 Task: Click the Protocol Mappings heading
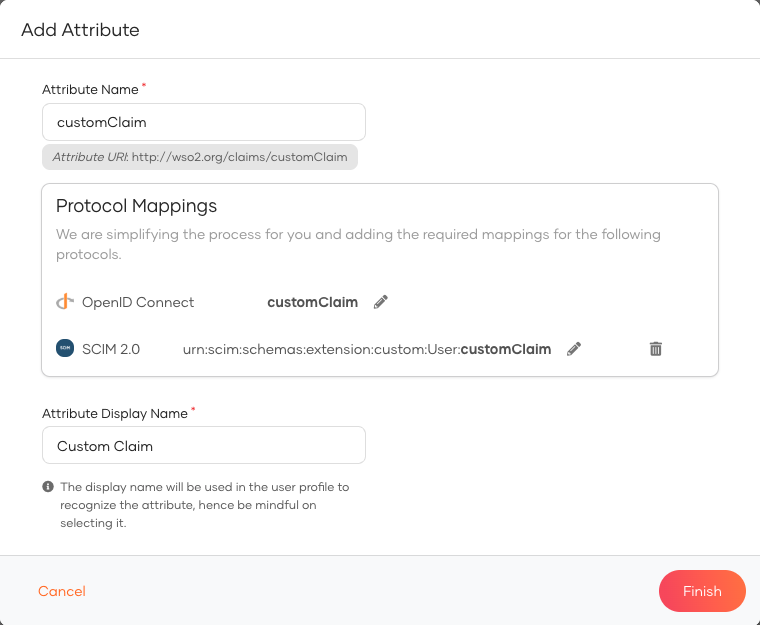click(x=136, y=206)
